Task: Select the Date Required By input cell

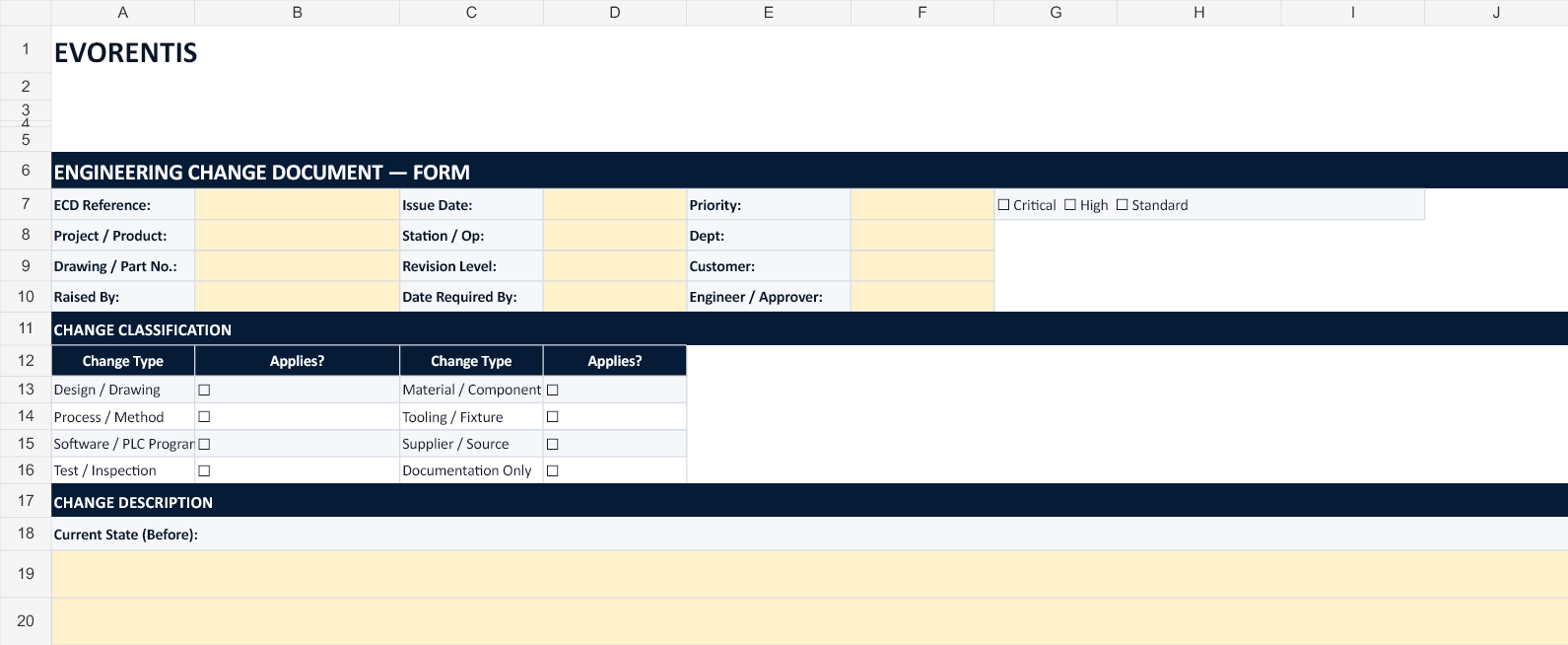Action: click(x=615, y=297)
